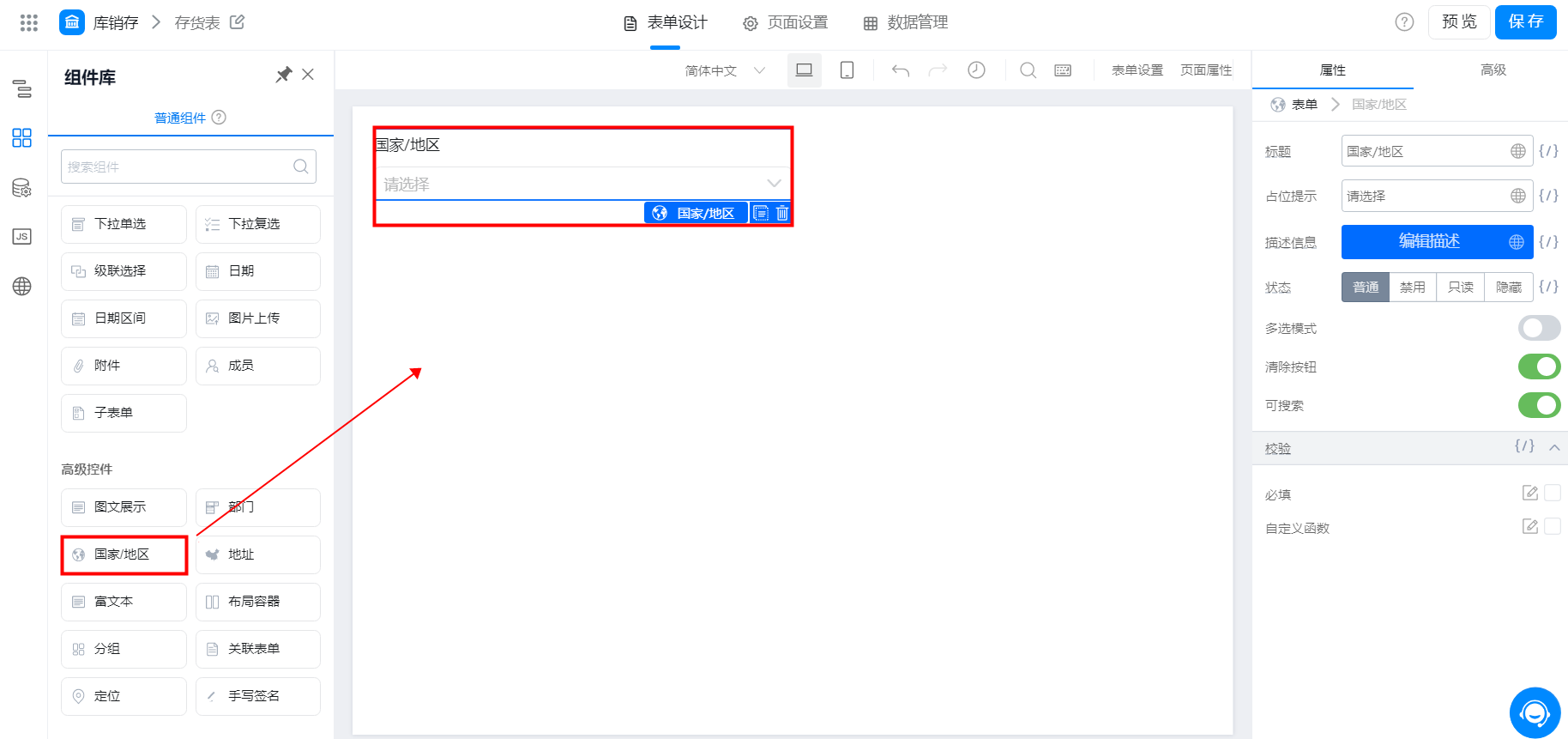
Task: Open 页面属性
Action: [1206, 70]
